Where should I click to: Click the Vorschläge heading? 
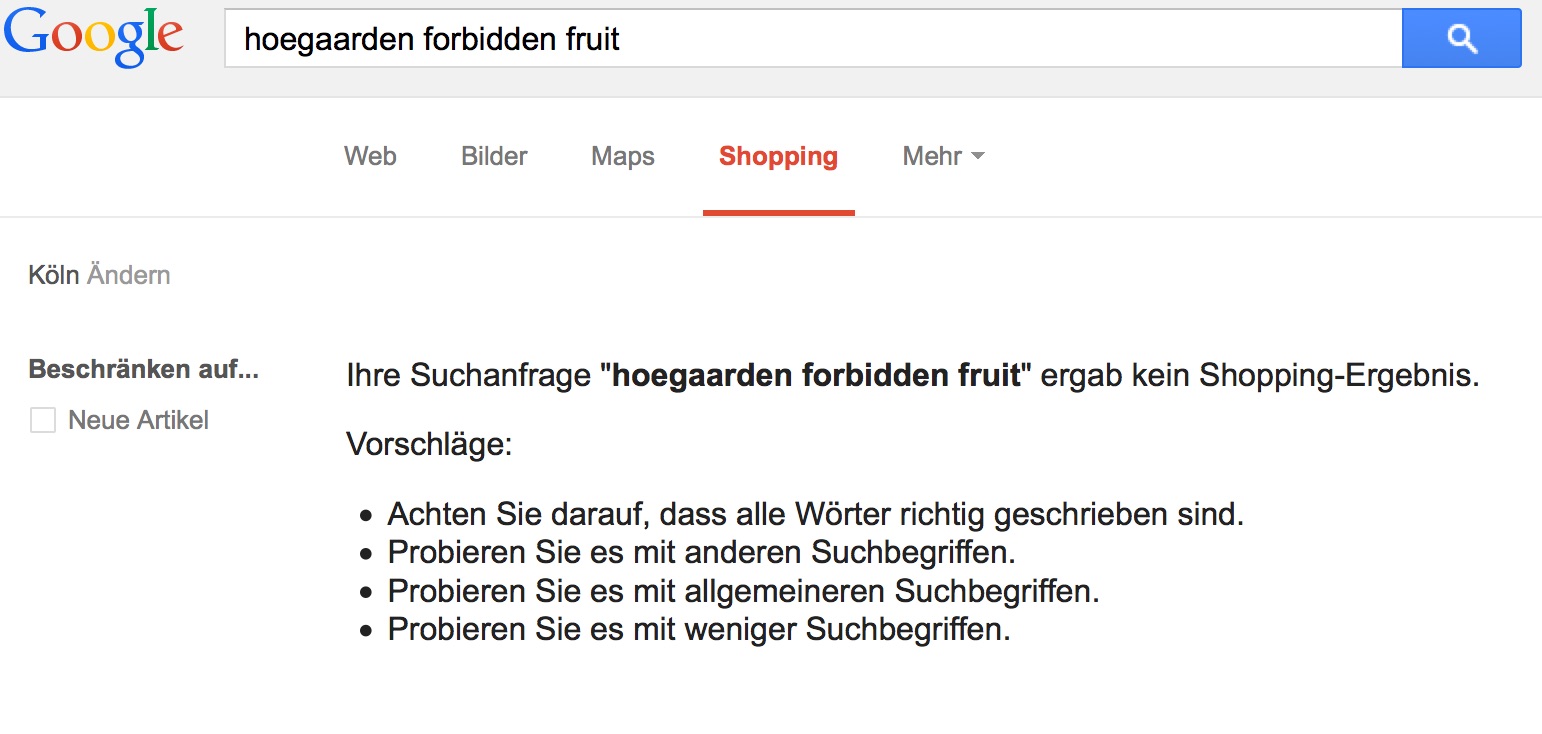click(429, 444)
